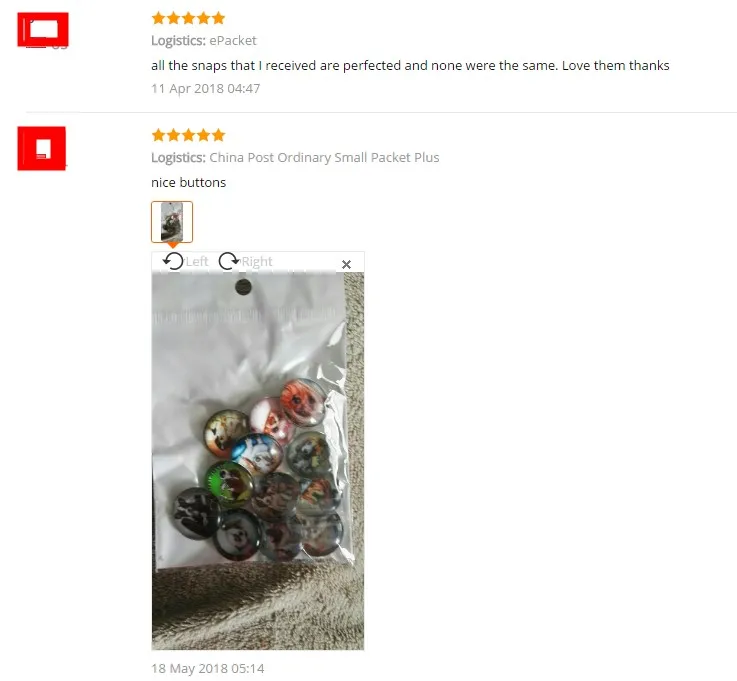The image size is (737, 681).
Task: Click the 18 May 2018 review date
Action: point(208,668)
